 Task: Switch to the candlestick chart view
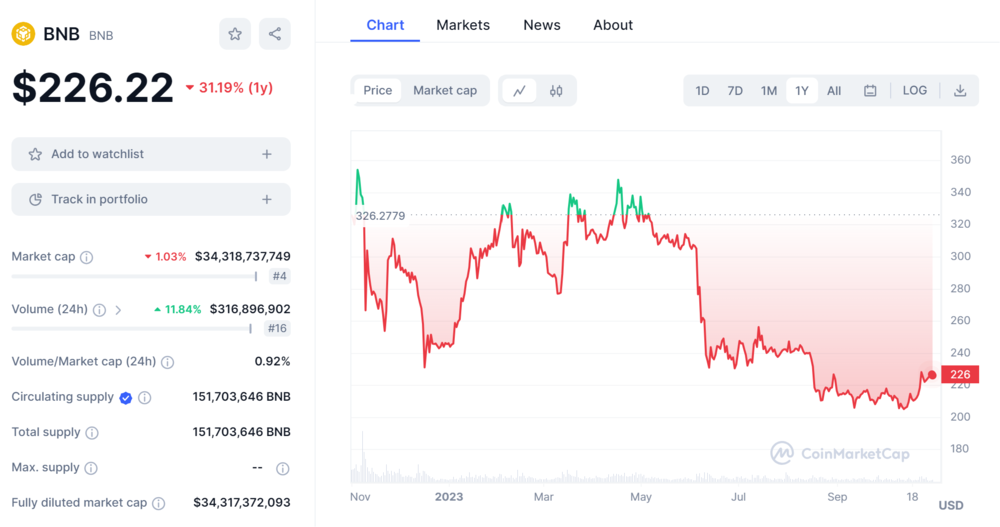click(x=556, y=91)
